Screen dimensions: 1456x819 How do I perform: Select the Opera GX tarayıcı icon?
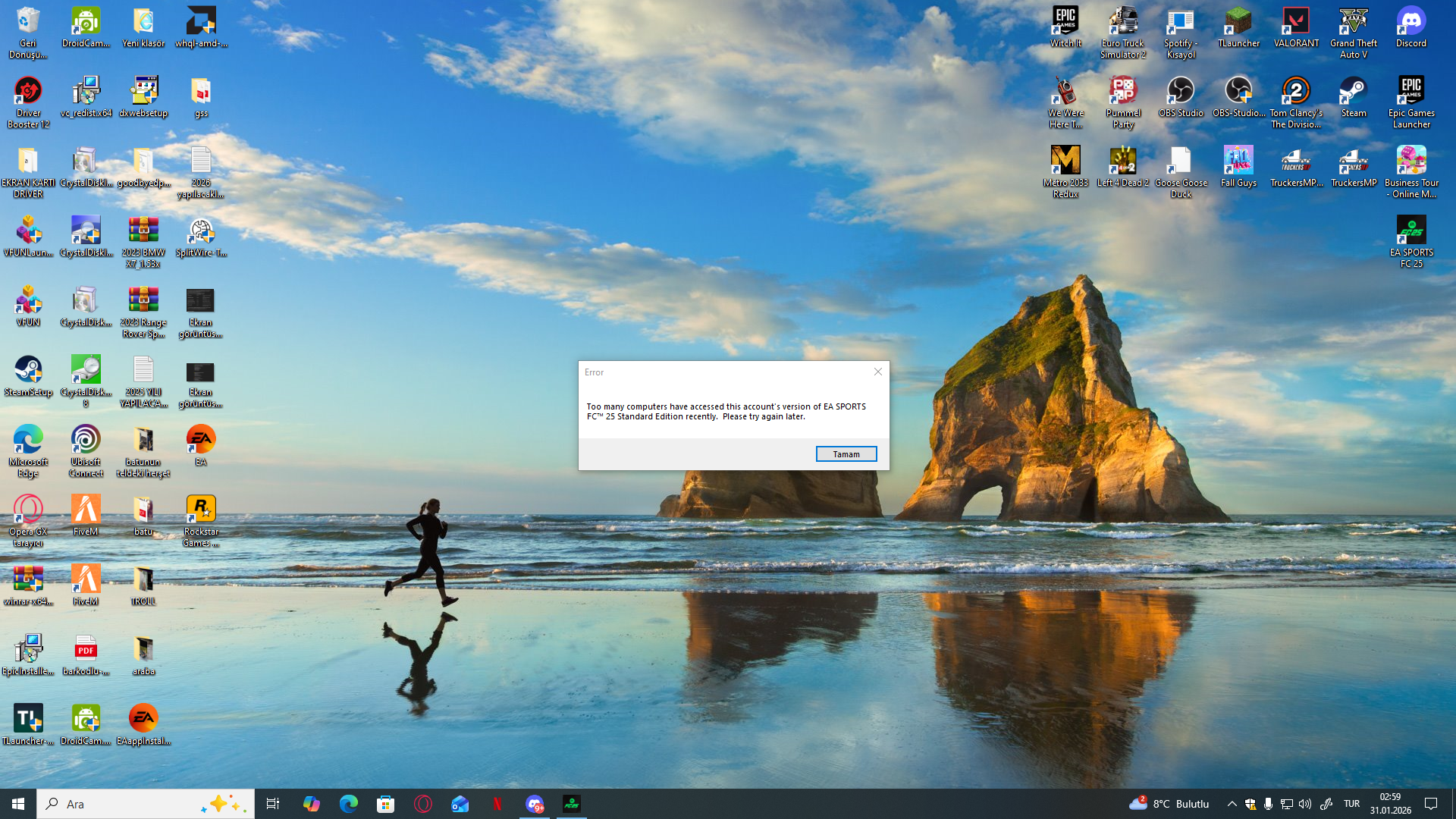[x=28, y=521]
